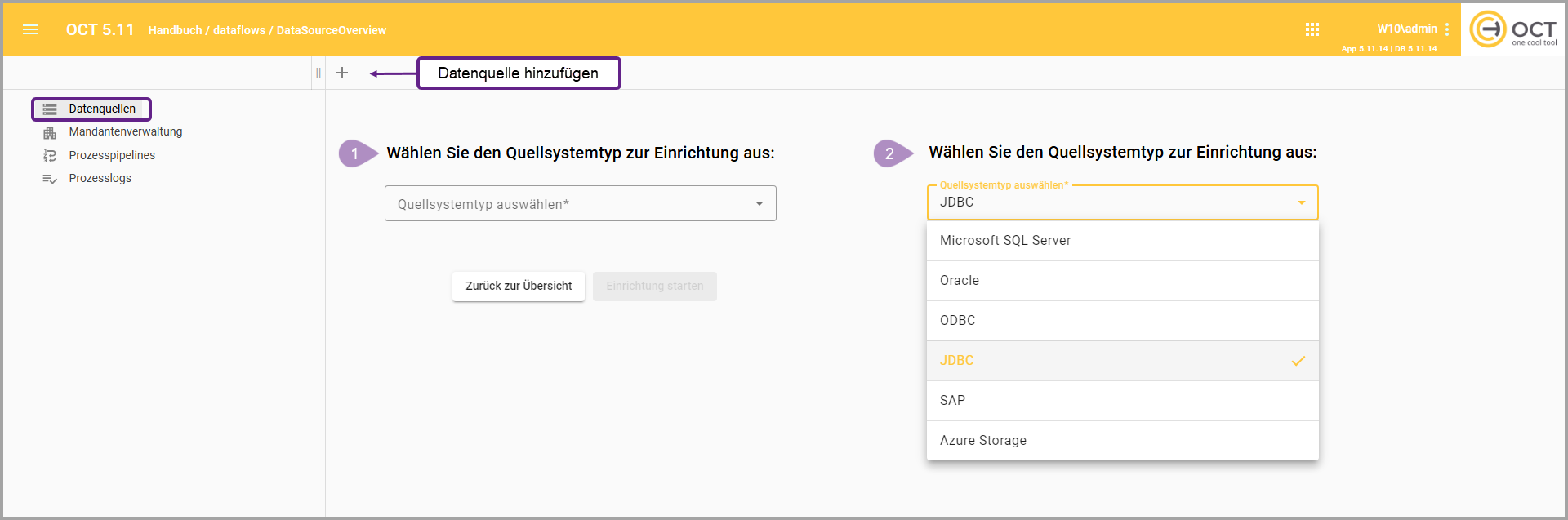The width and height of the screenshot is (1568, 520).
Task: Pick ODBC as source system type
Action: click(x=1122, y=321)
